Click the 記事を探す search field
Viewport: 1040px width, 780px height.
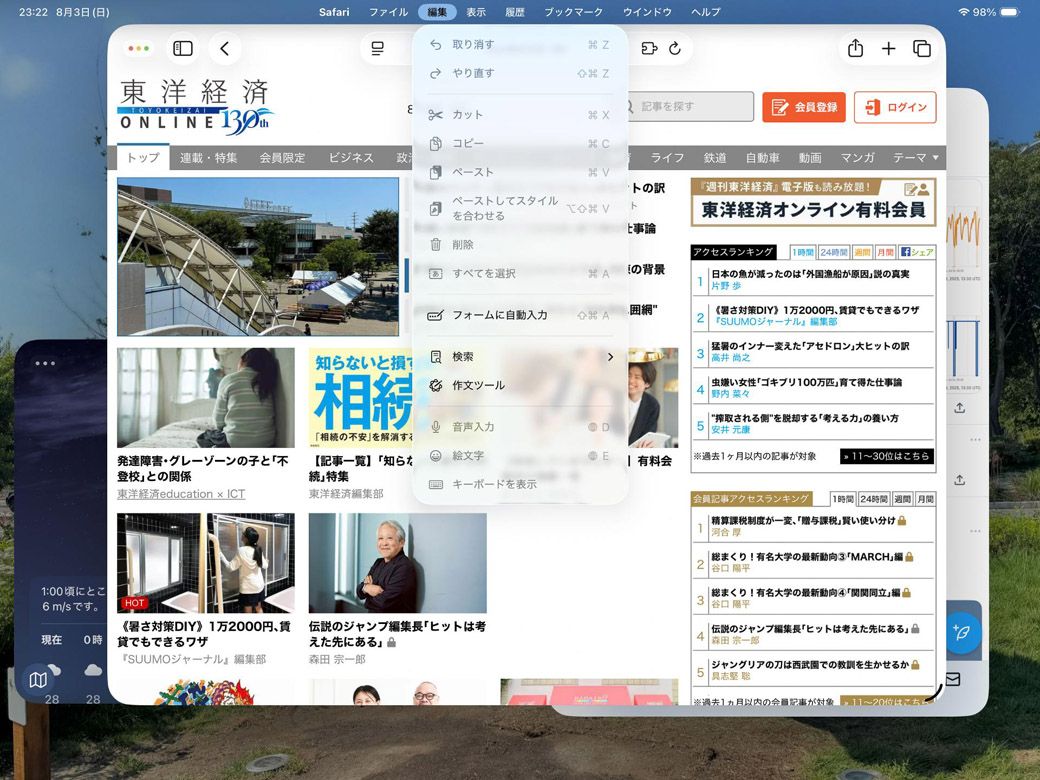(690, 107)
